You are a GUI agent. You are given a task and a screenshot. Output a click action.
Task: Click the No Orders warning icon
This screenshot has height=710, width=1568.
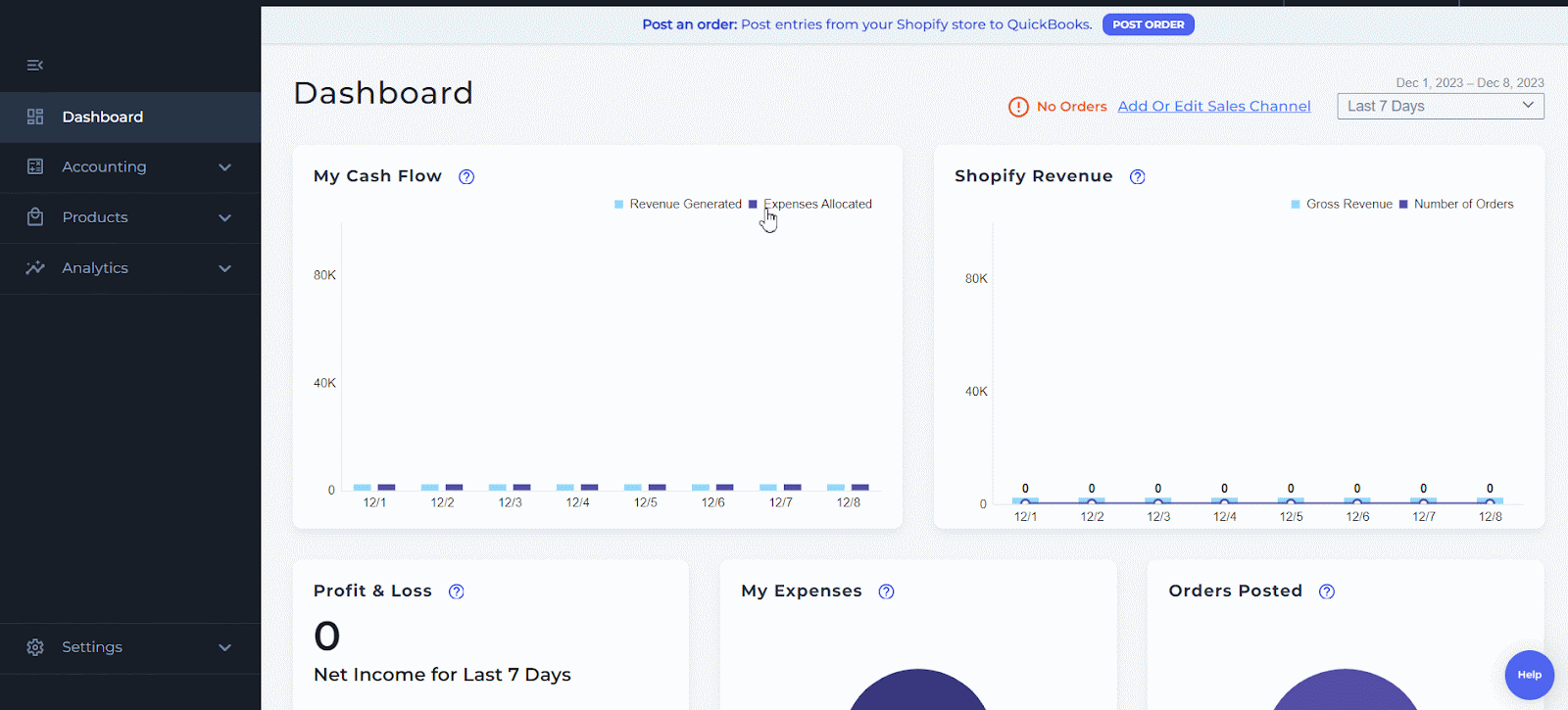click(x=1019, y=107)
